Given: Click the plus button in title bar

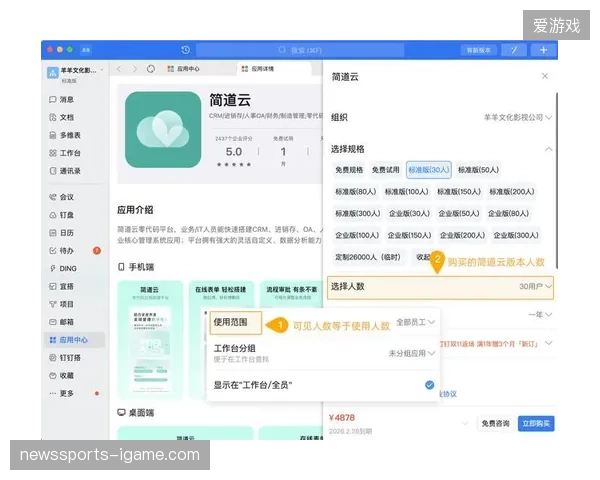Looking at the screenshot, I should (543, 50).
